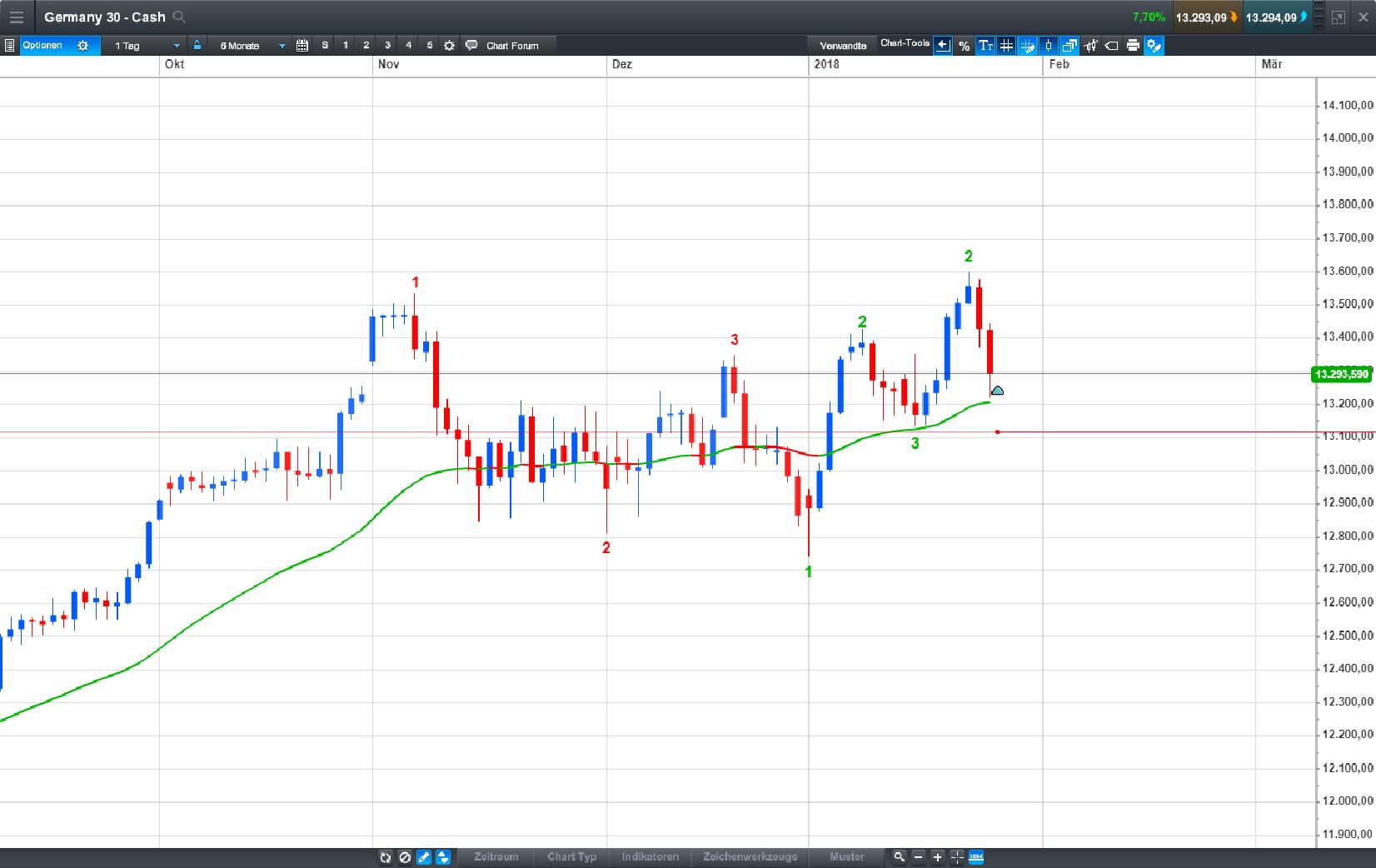Viewport: 1376px width, 868px height.
Task: Open the print chart icon
Action: click(x=1132, y=46)
